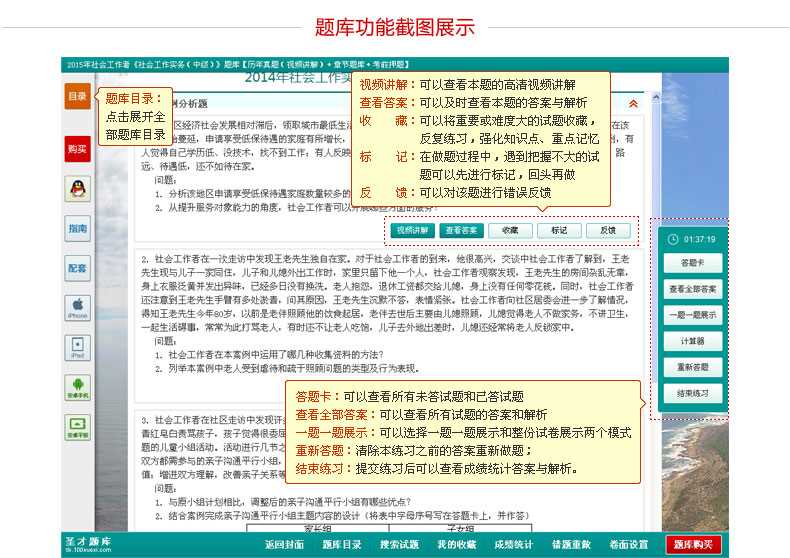Screen dimensions: 790x558
Task: Open QQ penguin contact icon
Action: point(77,188)
